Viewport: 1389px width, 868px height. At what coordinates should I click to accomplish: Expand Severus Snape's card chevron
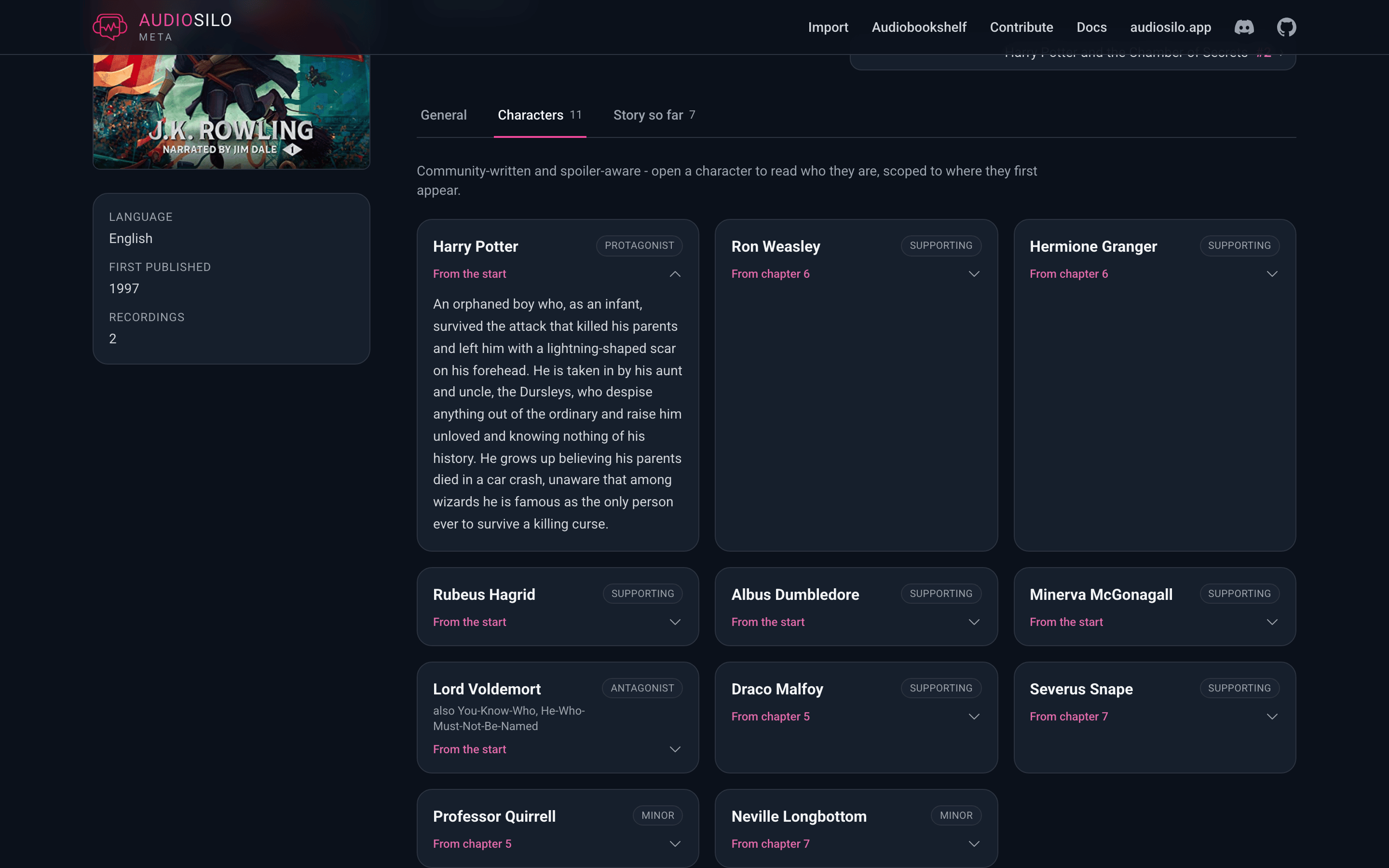click(x=1272, y=717)
